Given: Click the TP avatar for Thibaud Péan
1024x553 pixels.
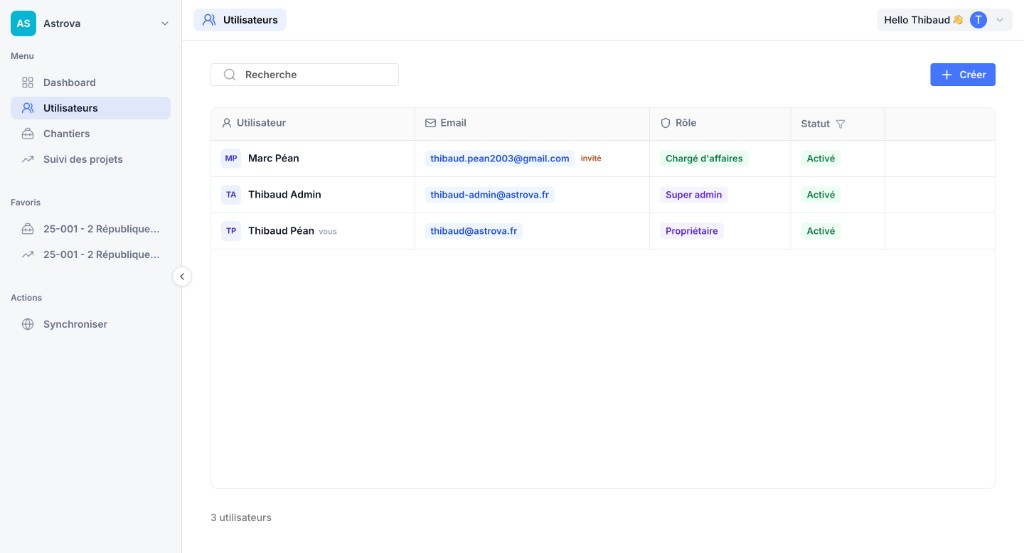Looking at the screenshot, I should [231, 230].
